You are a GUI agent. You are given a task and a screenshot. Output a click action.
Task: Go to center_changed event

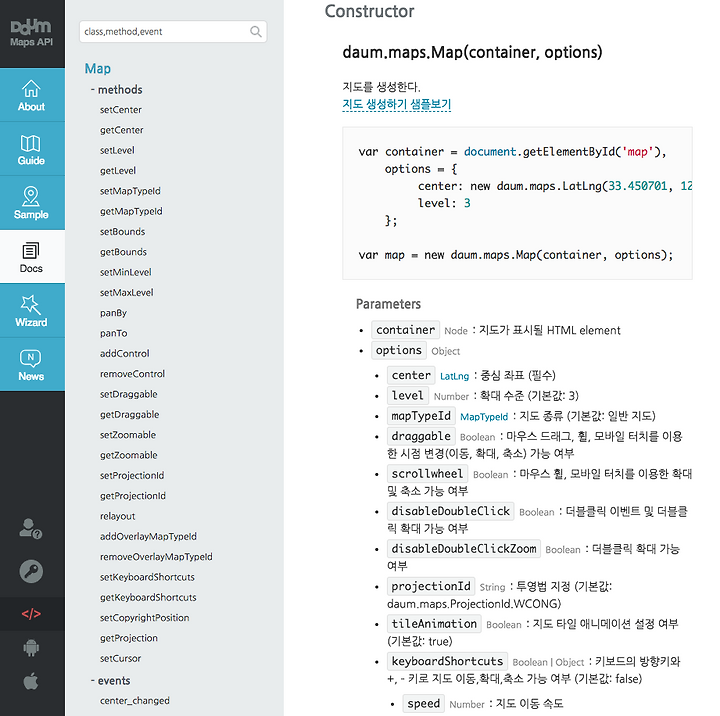pyautogui.click(x=135, y=701)
